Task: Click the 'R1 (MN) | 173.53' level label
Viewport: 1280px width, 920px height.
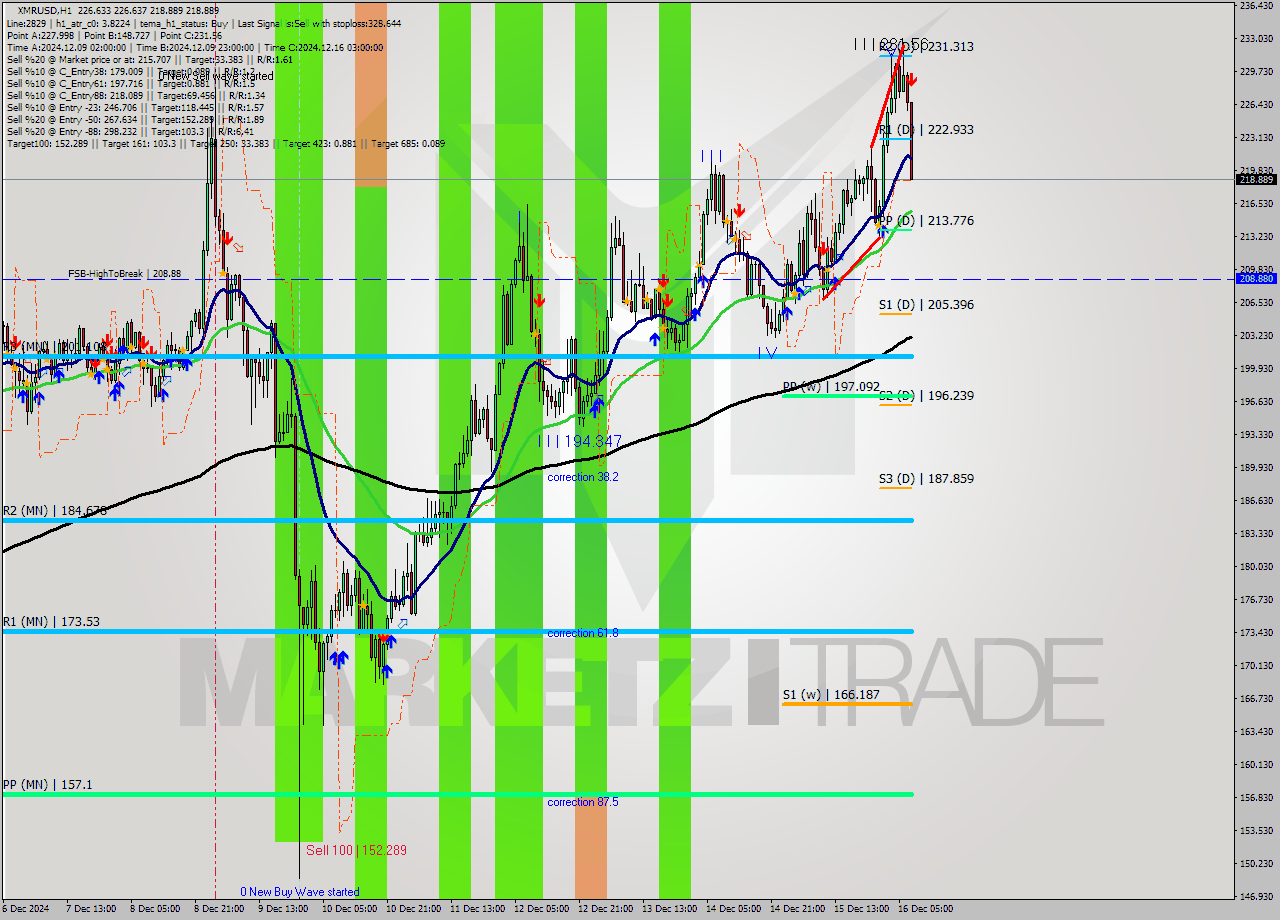Action: tap(51, 622)
